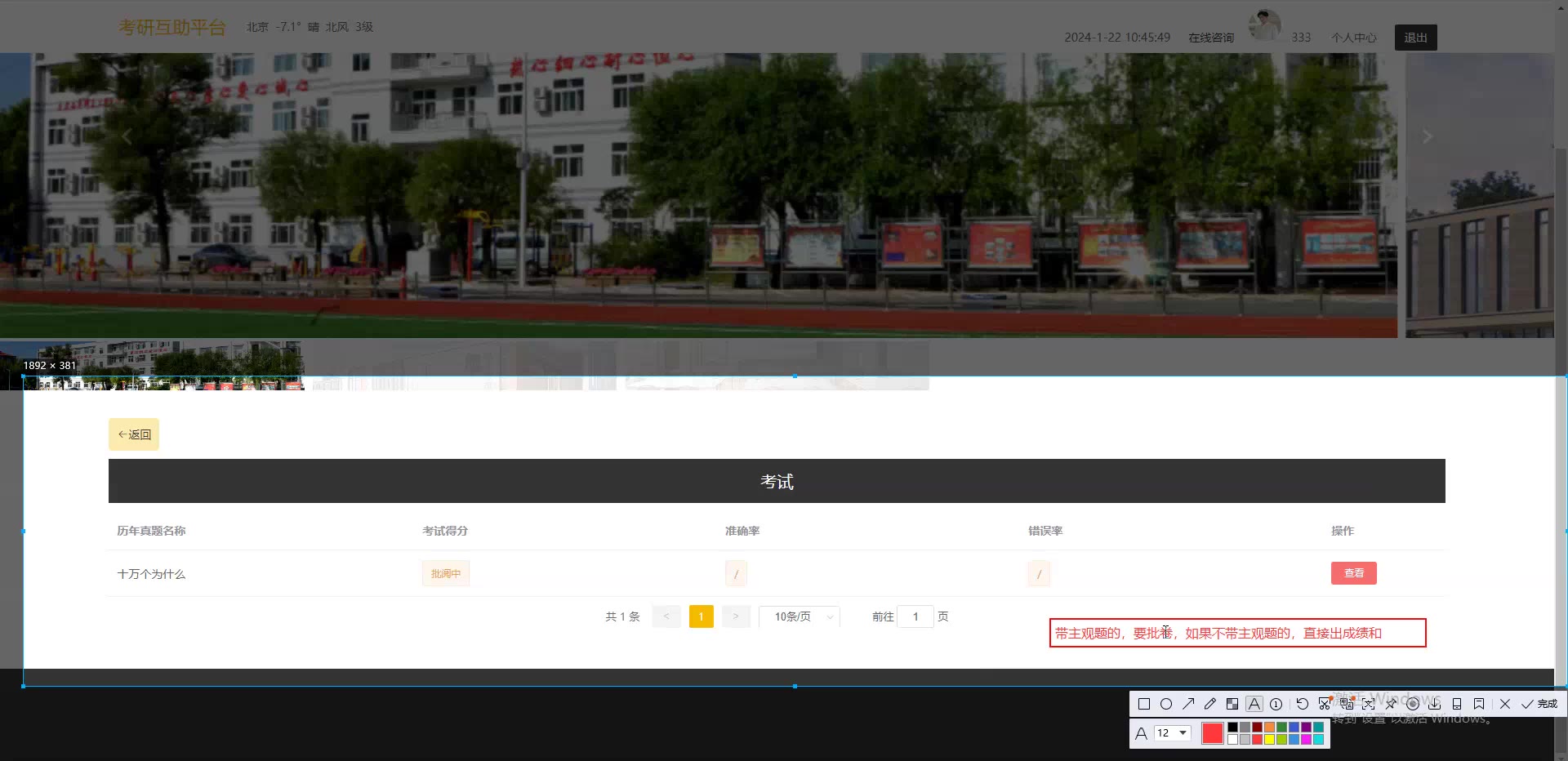
Task: Click the bookmark icon in toolbar
Action: click(1479, 704)
